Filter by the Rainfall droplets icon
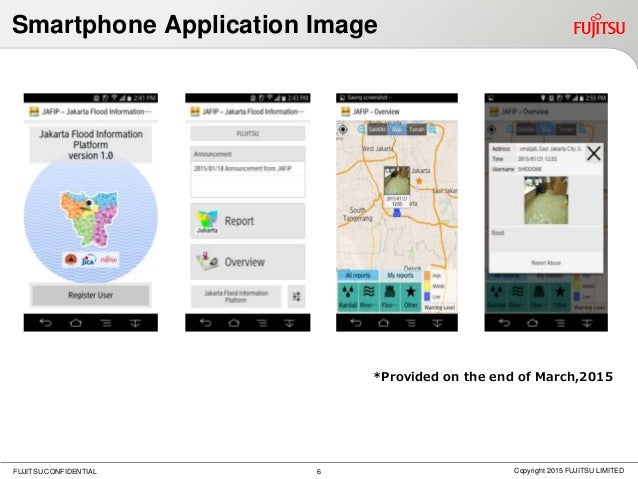 (x=348, y=297)
